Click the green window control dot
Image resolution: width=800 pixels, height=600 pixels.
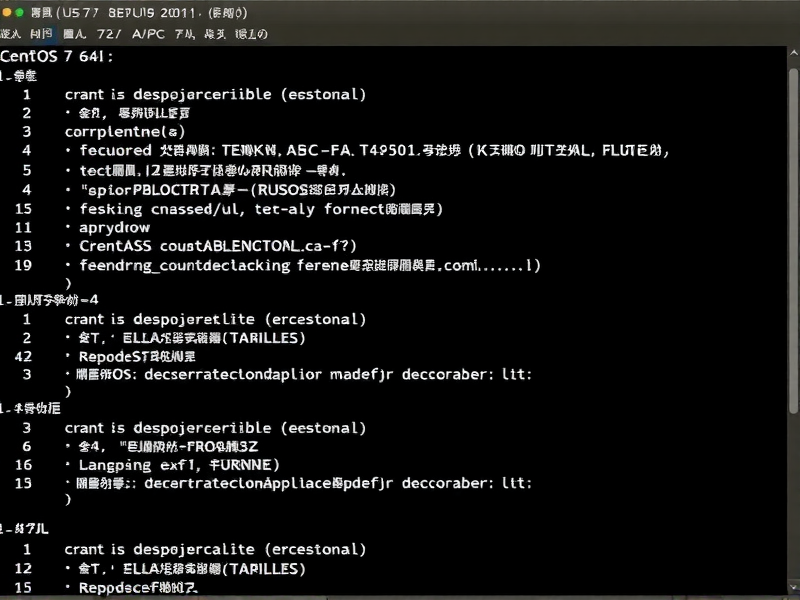point(19,12)
